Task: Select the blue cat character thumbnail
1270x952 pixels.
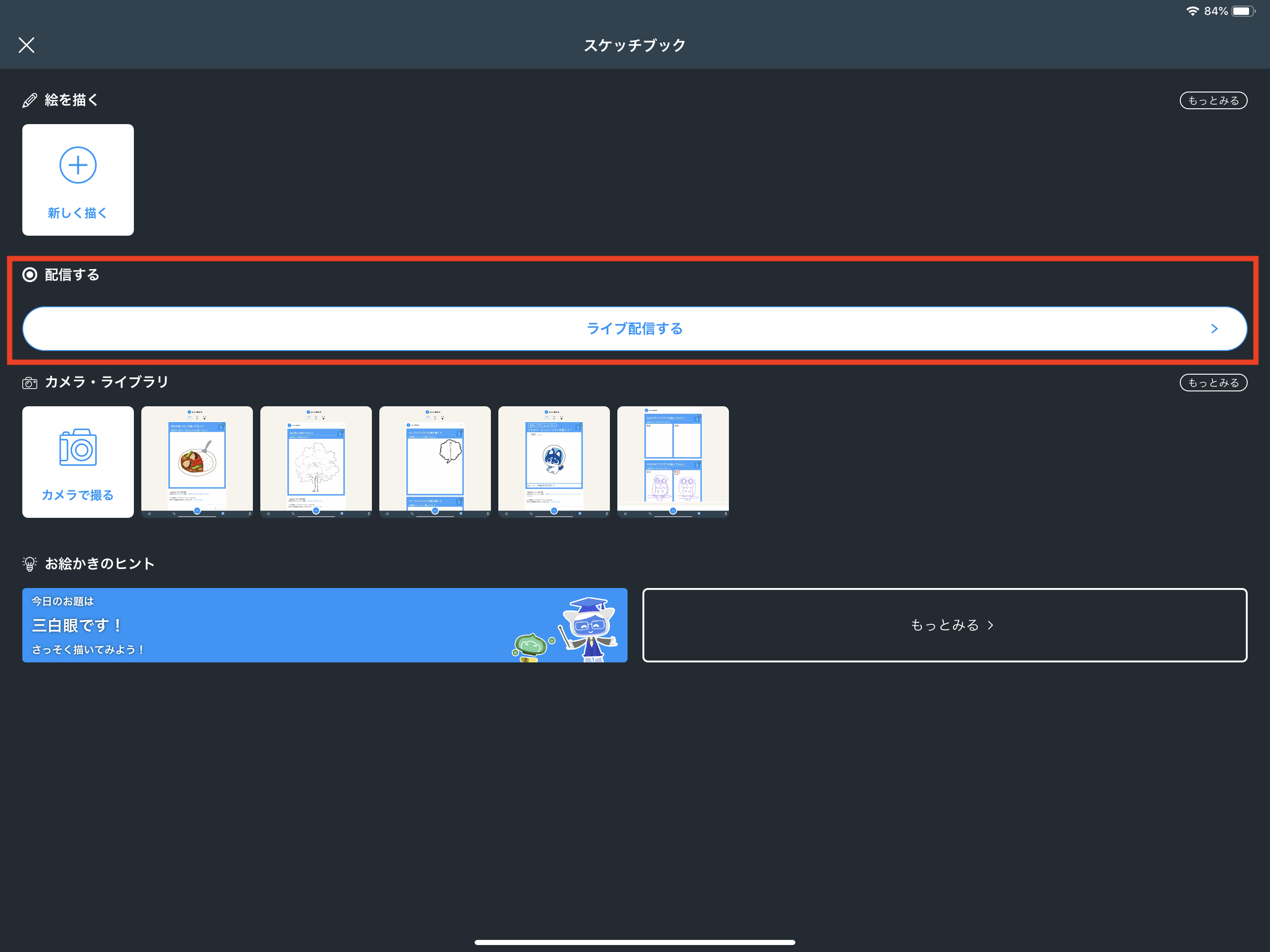Action: (554, 462)
